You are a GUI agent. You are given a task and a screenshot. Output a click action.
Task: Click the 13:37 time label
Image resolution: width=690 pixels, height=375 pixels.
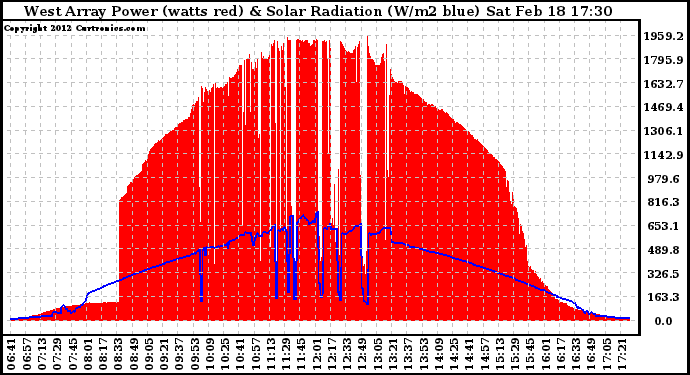click(408, 354)
